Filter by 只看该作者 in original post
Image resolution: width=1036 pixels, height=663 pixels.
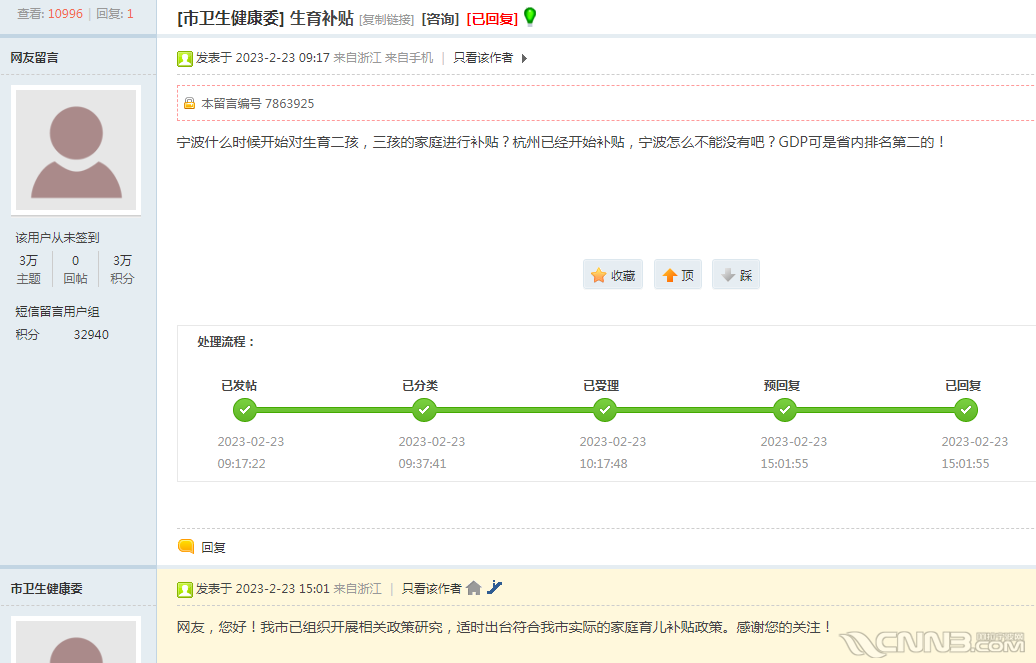tap(483, 58)
